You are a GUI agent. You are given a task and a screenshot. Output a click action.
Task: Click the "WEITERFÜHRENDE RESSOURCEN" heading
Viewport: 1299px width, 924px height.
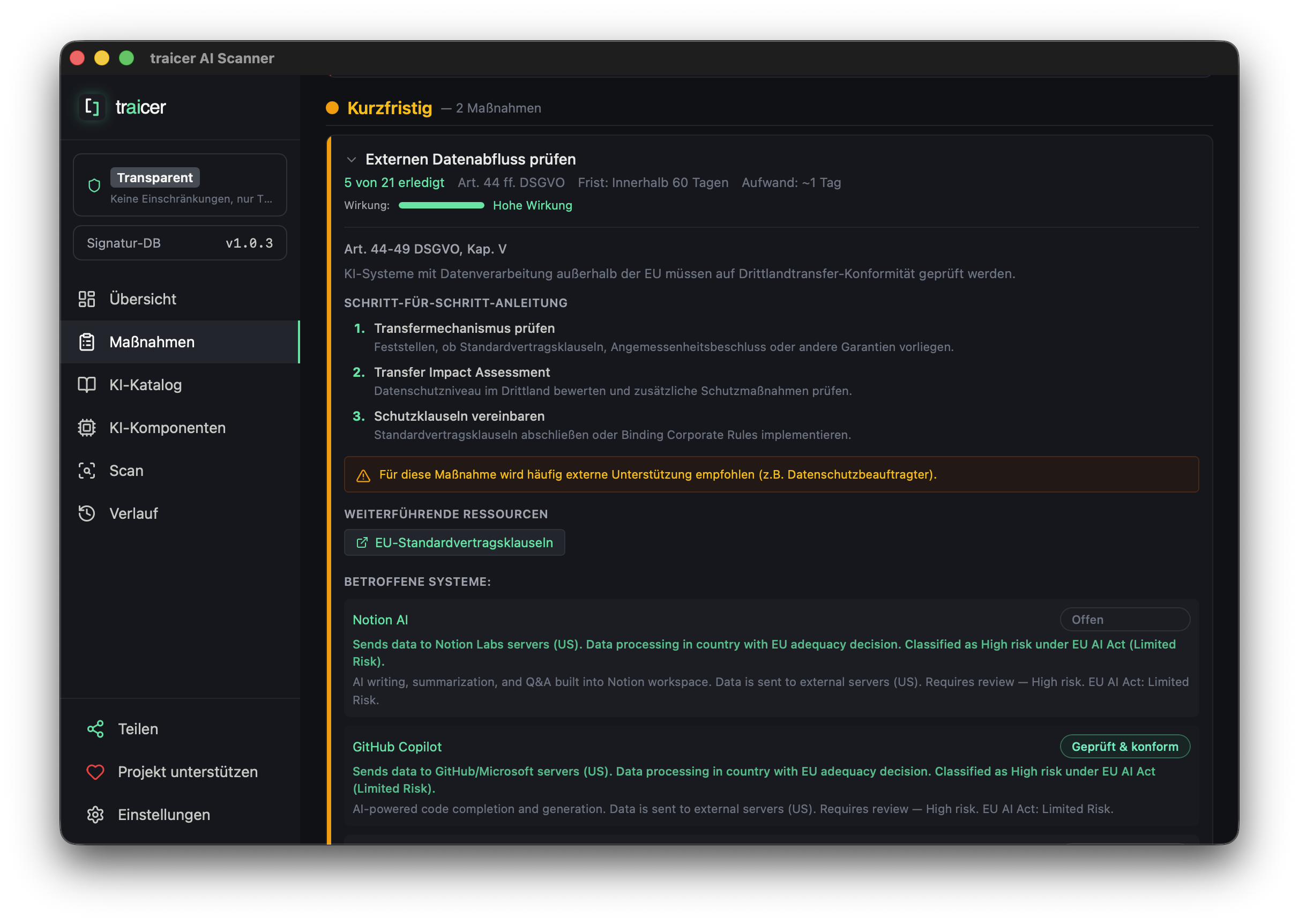point(446,514)
